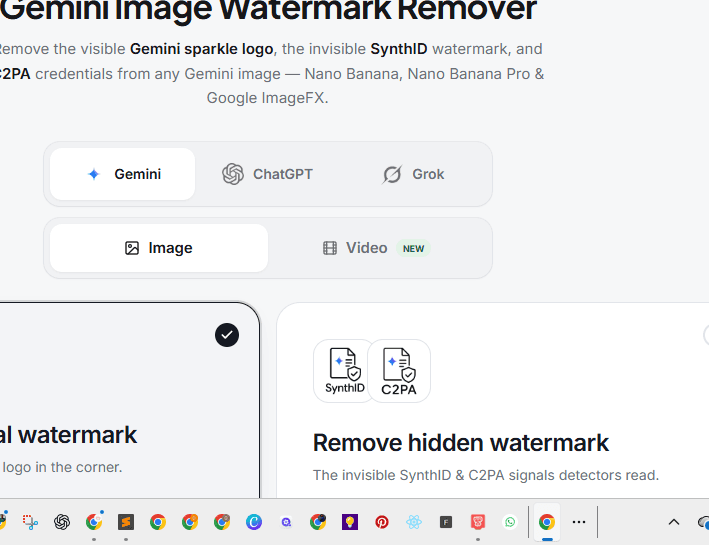The image size is (709, 545).
Task: Click the C2PA document shield icon
Action: (399, 370)
